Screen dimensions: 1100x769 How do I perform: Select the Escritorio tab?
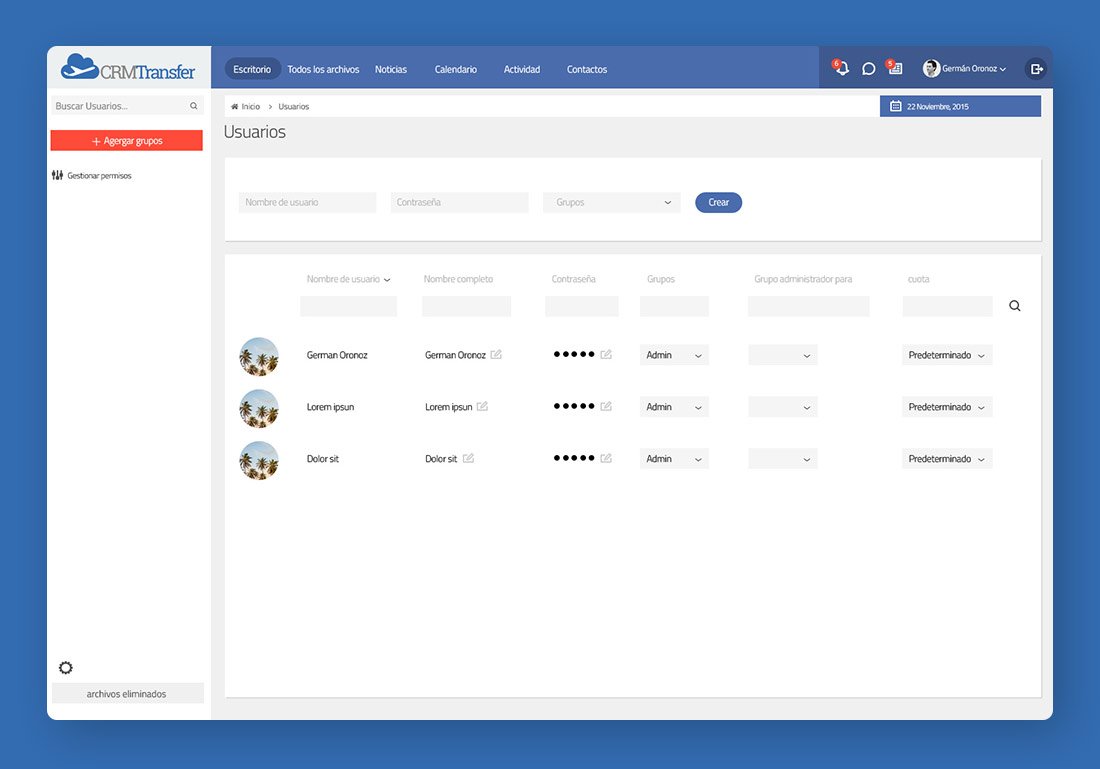[252, 69]
